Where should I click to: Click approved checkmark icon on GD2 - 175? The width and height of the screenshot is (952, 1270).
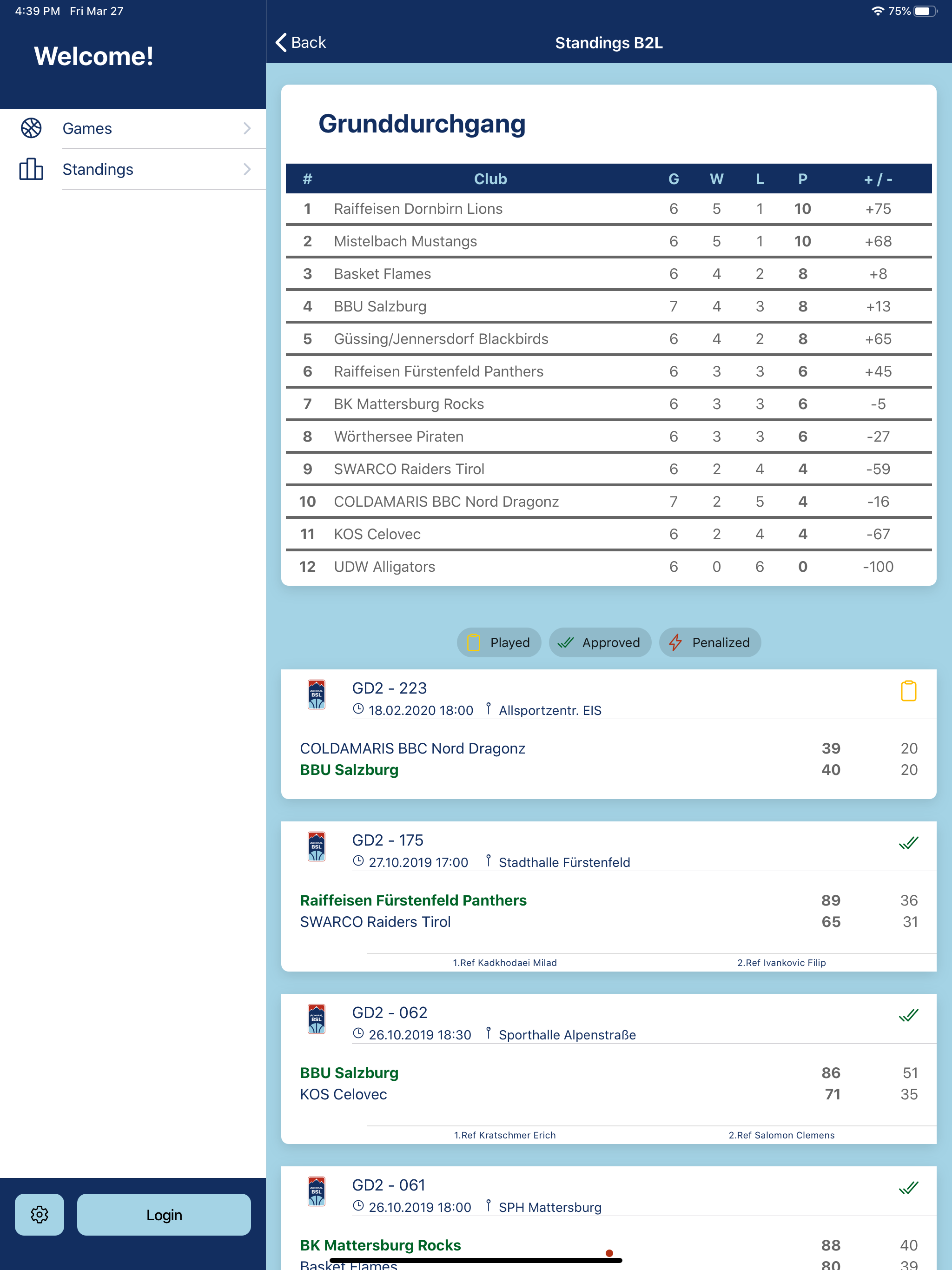[x=908, y=842]
